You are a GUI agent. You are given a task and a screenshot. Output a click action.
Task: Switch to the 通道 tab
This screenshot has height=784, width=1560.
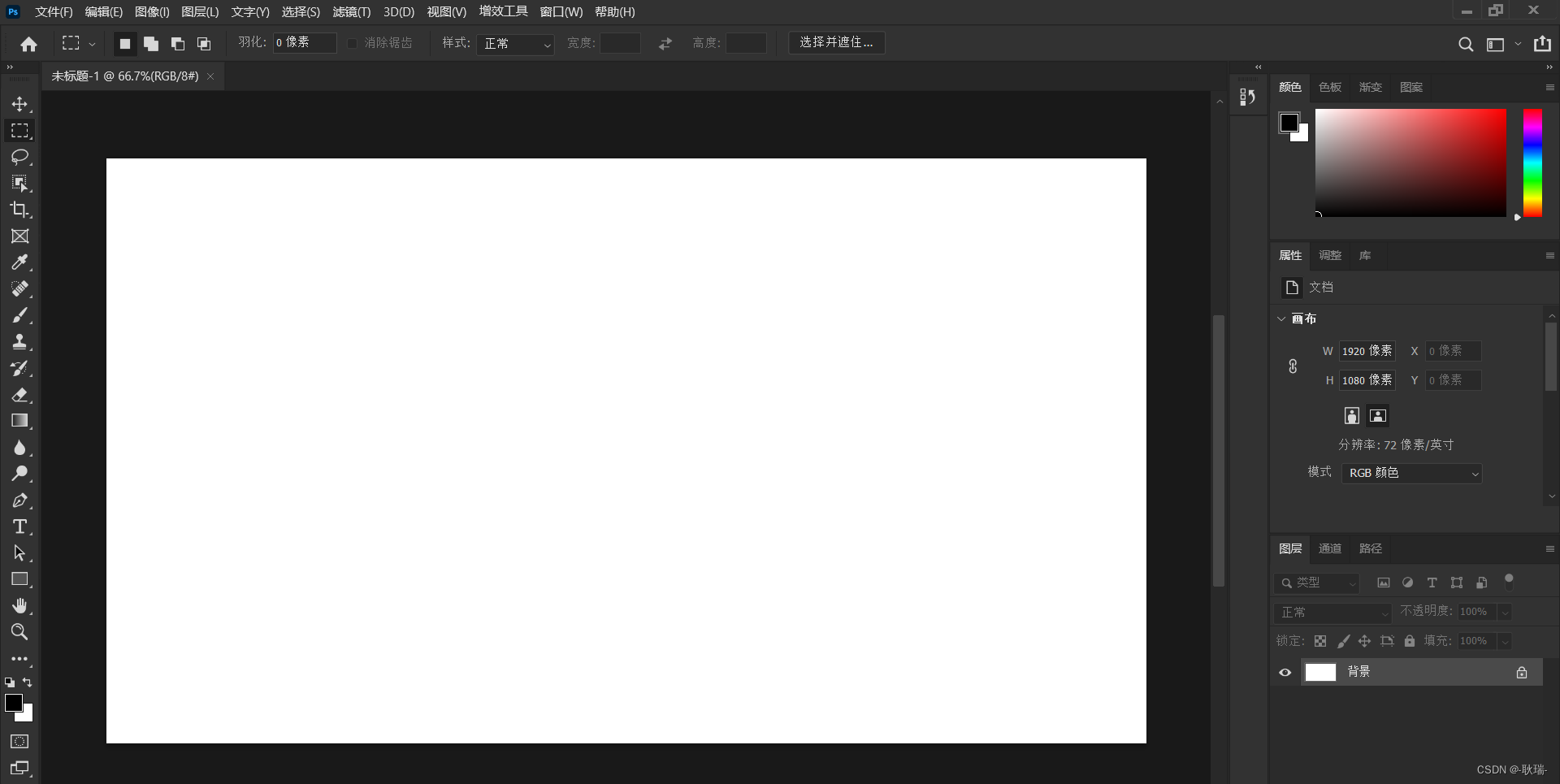tap(1330, 548)
